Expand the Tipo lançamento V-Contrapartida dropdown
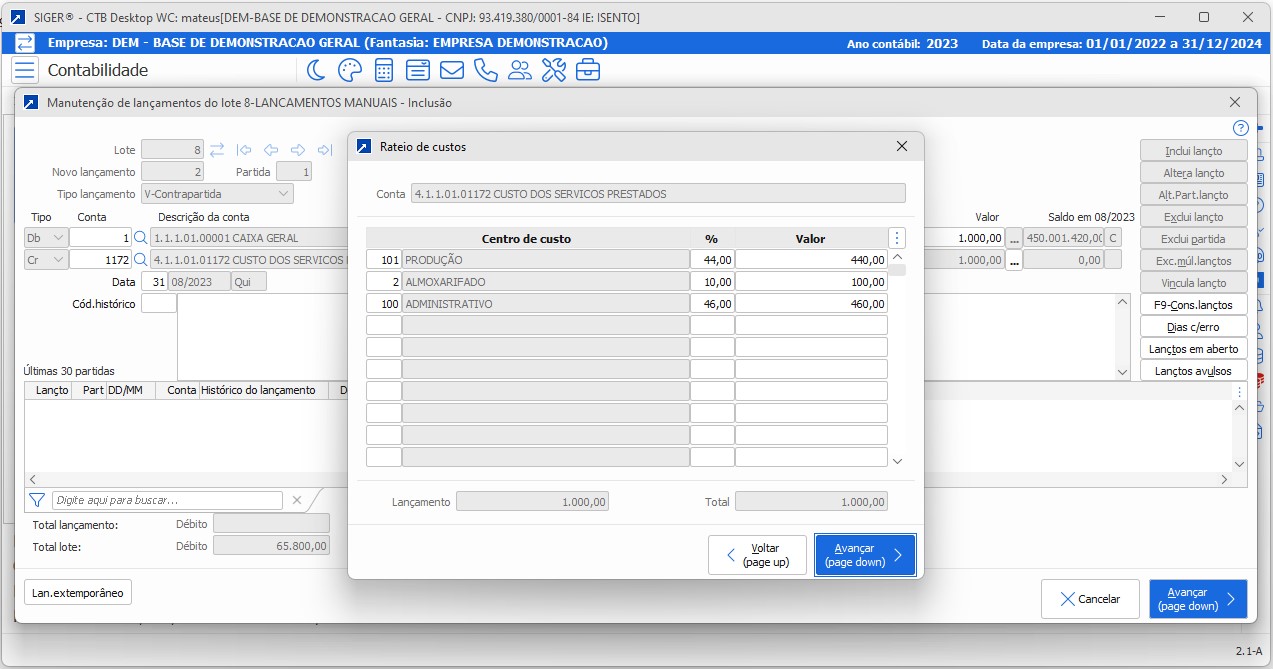 pos(283,194)
